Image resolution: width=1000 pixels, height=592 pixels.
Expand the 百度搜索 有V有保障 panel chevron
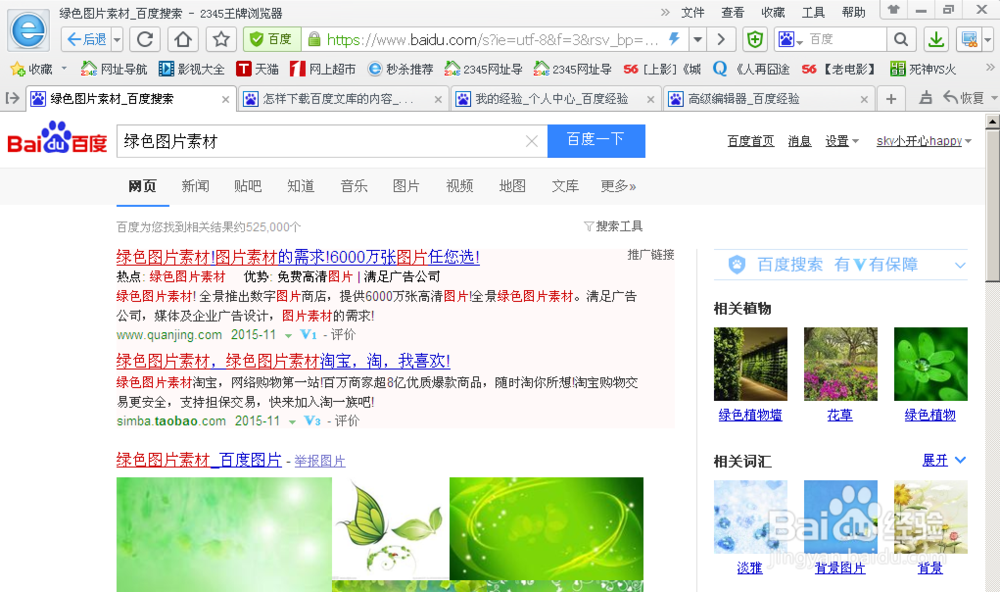960,265
